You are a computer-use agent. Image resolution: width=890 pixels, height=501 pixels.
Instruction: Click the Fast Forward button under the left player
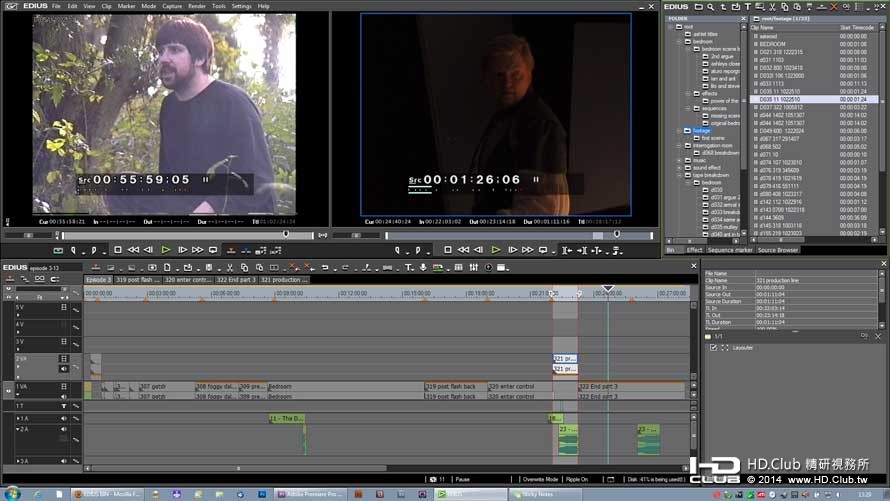[197, 250]
